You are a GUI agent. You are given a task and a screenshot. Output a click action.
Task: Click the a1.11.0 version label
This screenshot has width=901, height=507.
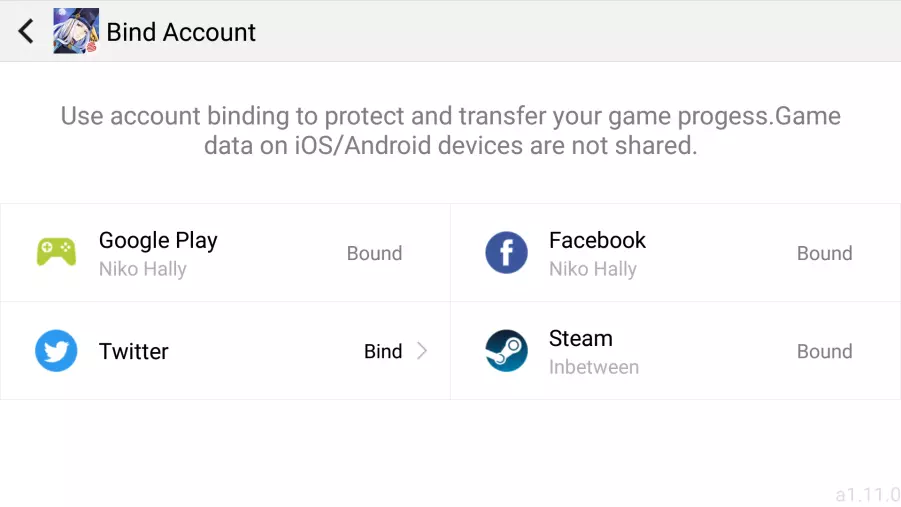(867, 494)
